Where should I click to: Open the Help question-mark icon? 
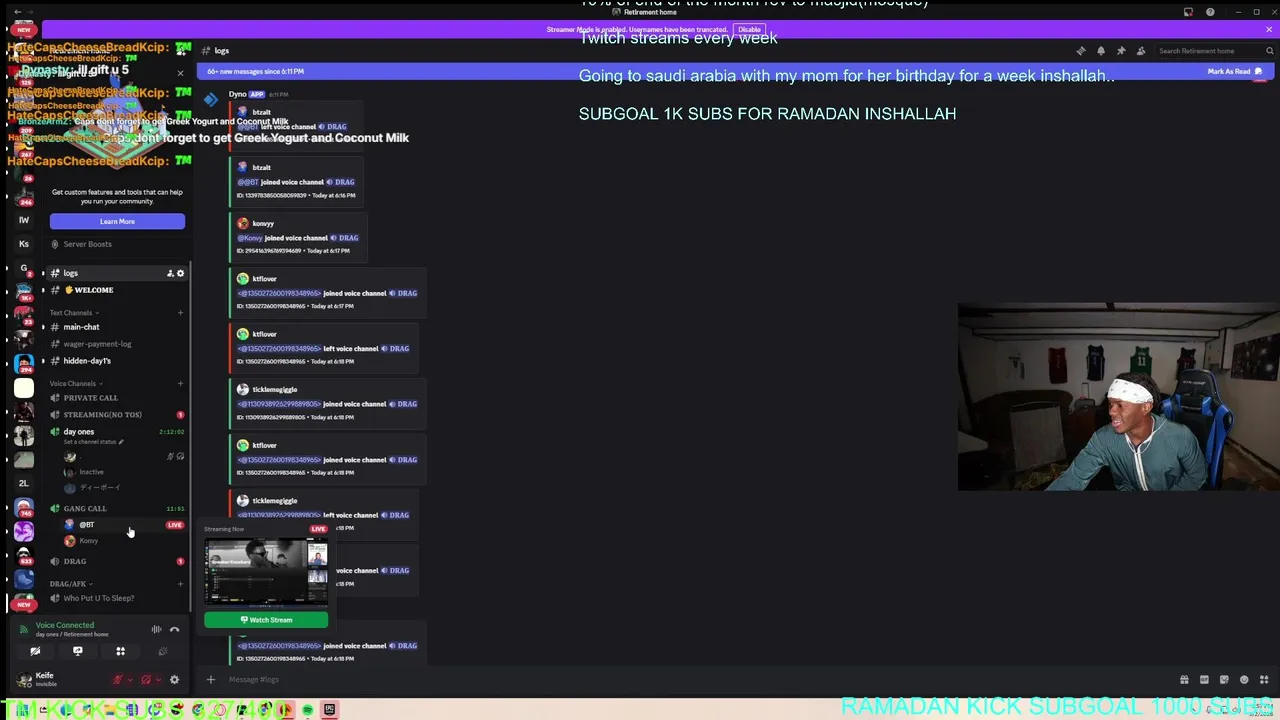coord(1210,12)
